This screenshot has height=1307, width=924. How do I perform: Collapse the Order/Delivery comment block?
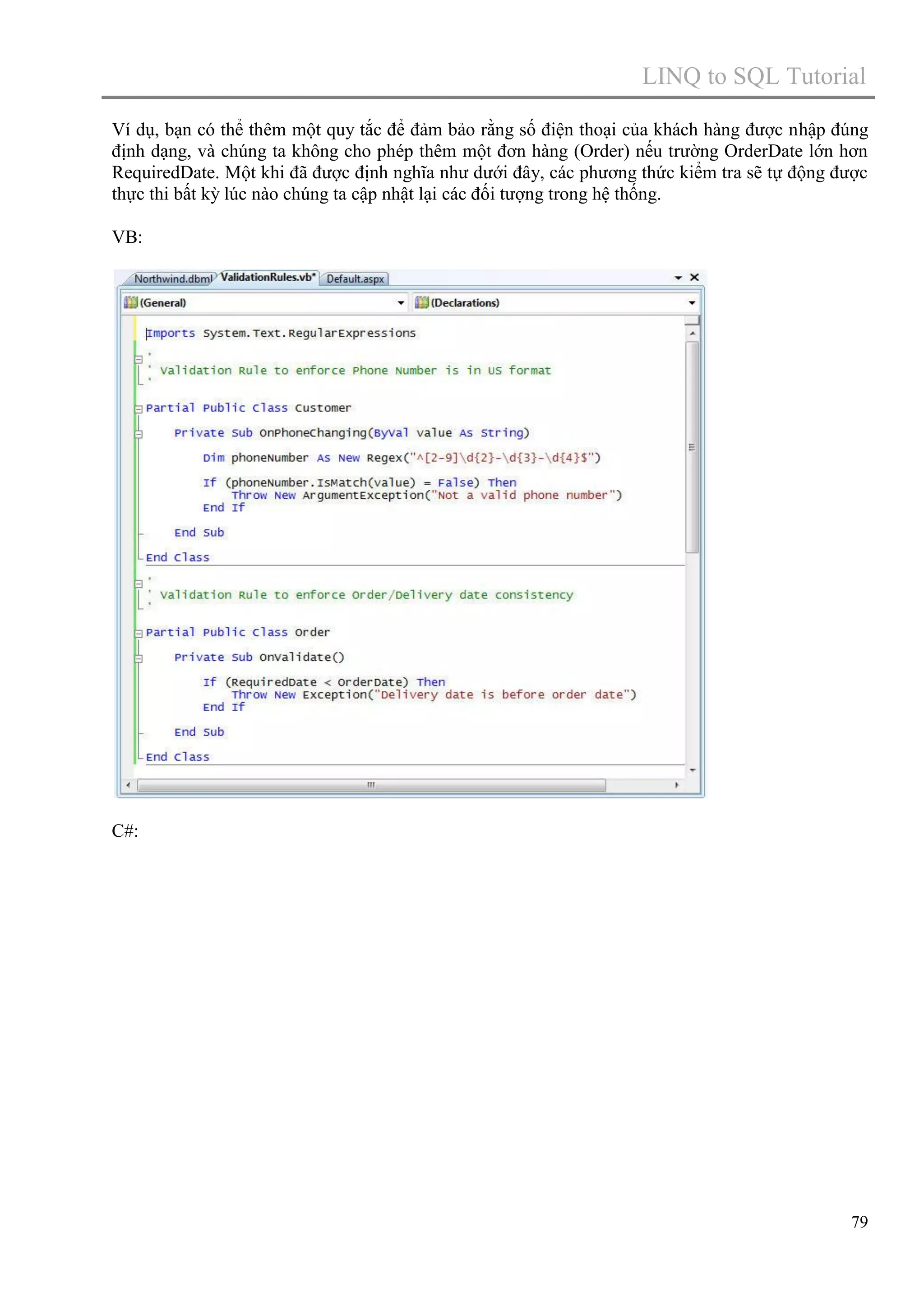point(138,584)
